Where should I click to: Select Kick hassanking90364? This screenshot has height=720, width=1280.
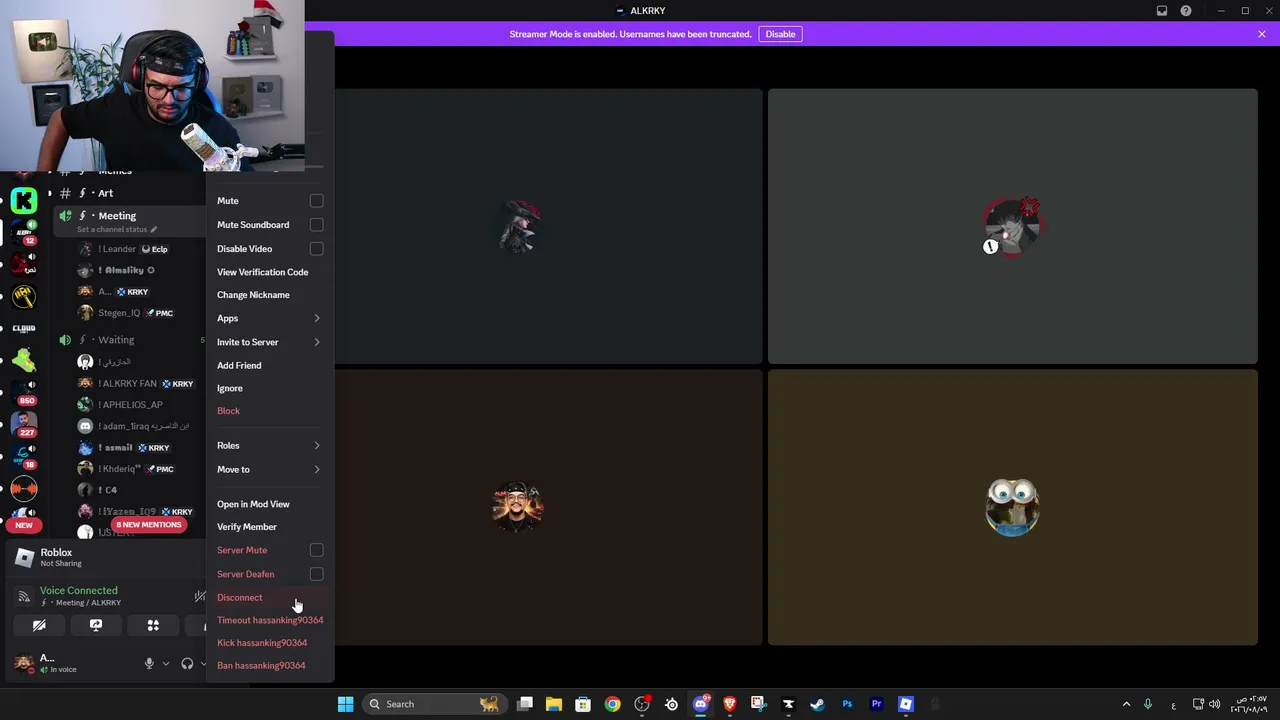pos(262,643)
